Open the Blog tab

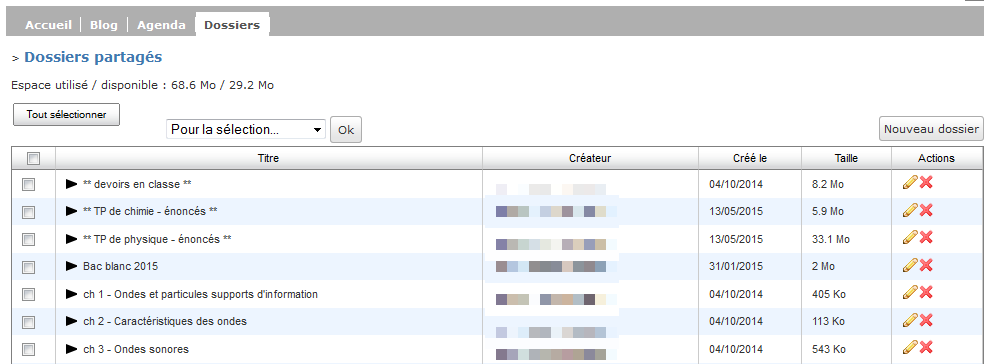104,25
